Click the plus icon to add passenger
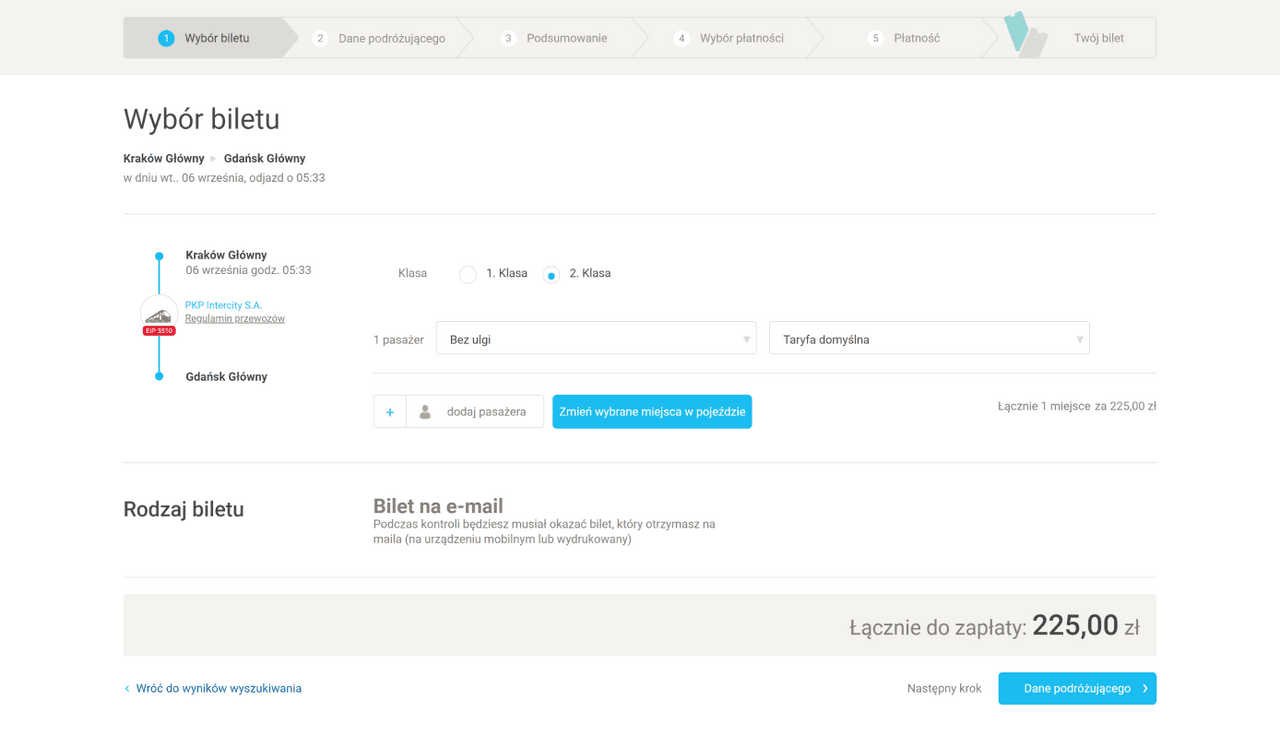Screen dimensions: 1280x738 (390, 412)
